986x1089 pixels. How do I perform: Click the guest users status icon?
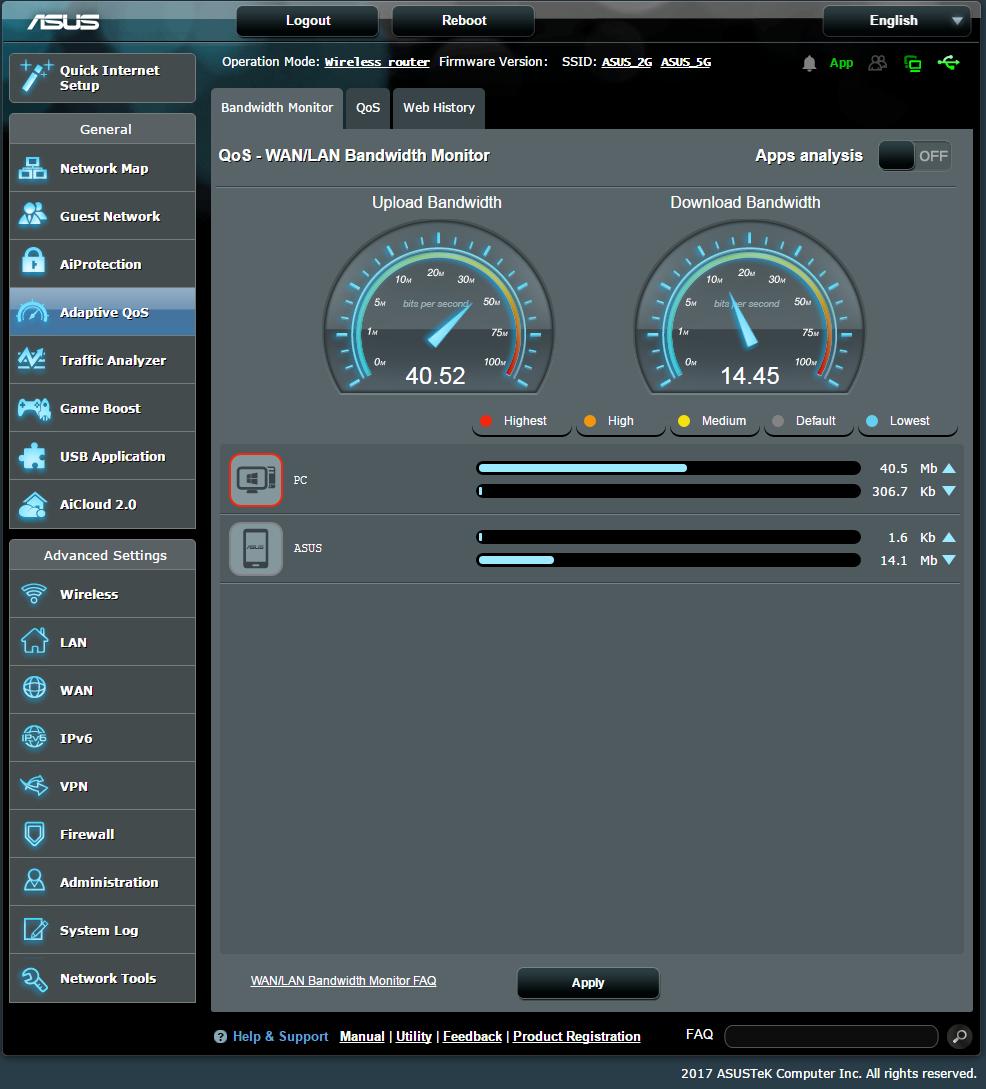click(878, 63)
